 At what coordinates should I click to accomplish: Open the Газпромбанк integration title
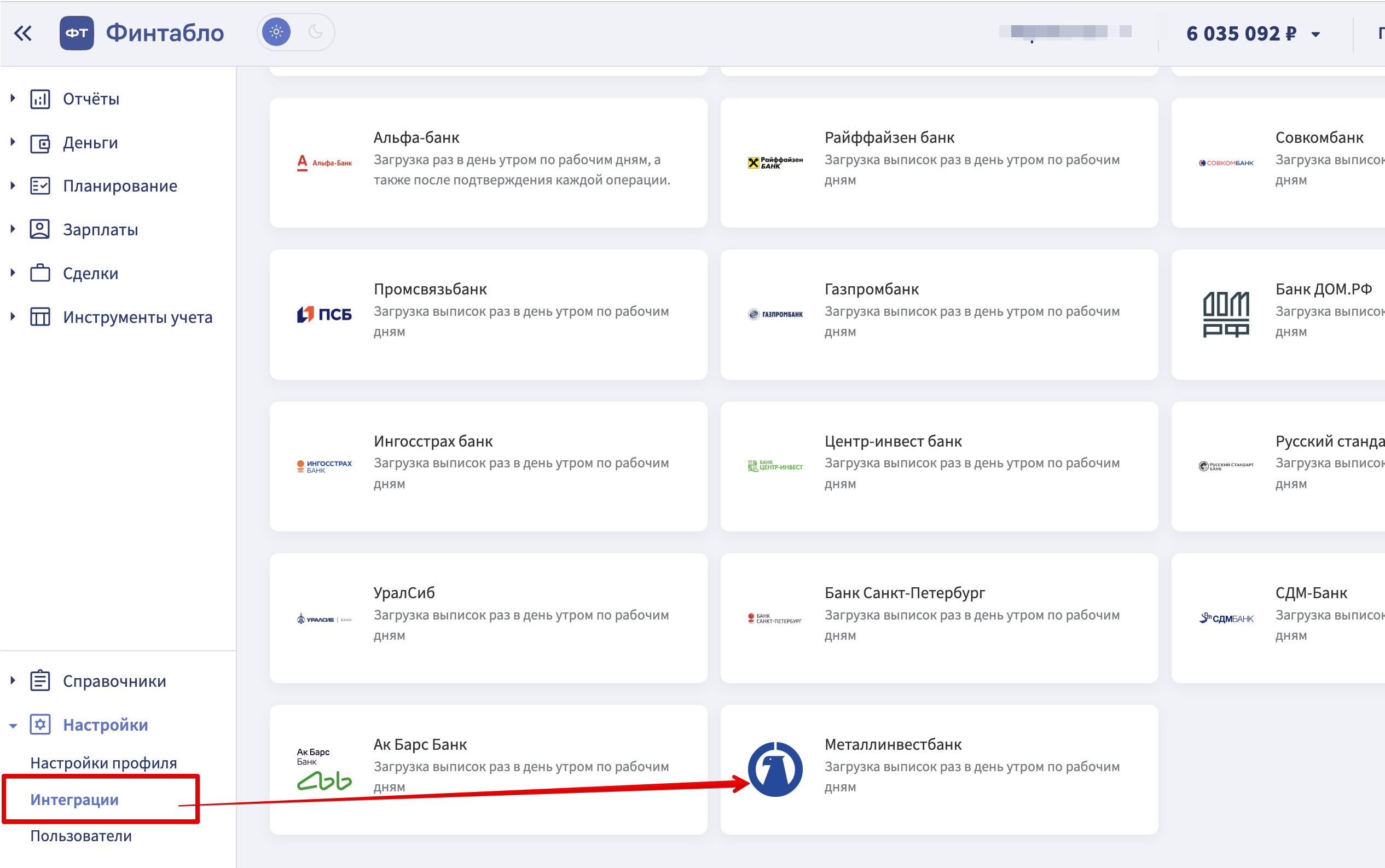click(872, 290)
